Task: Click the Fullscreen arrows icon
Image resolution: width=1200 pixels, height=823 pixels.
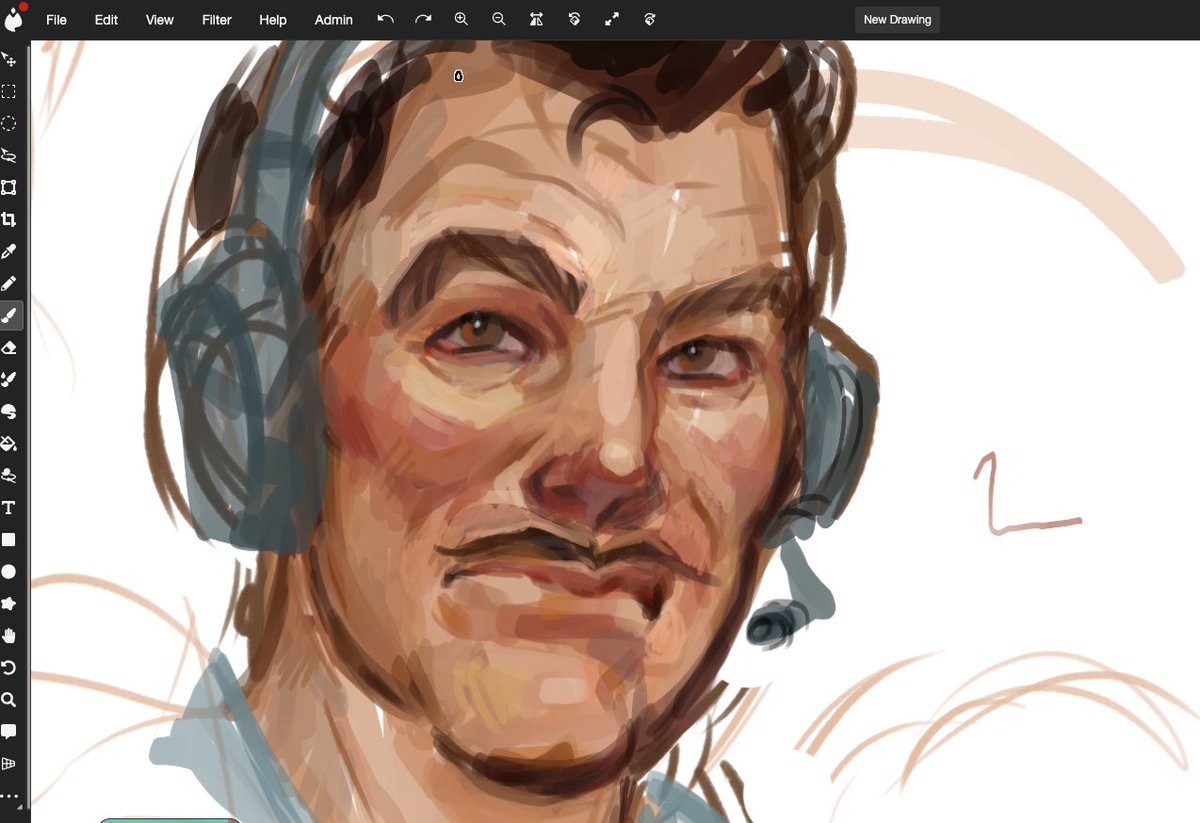Action: tap(612, 19)
